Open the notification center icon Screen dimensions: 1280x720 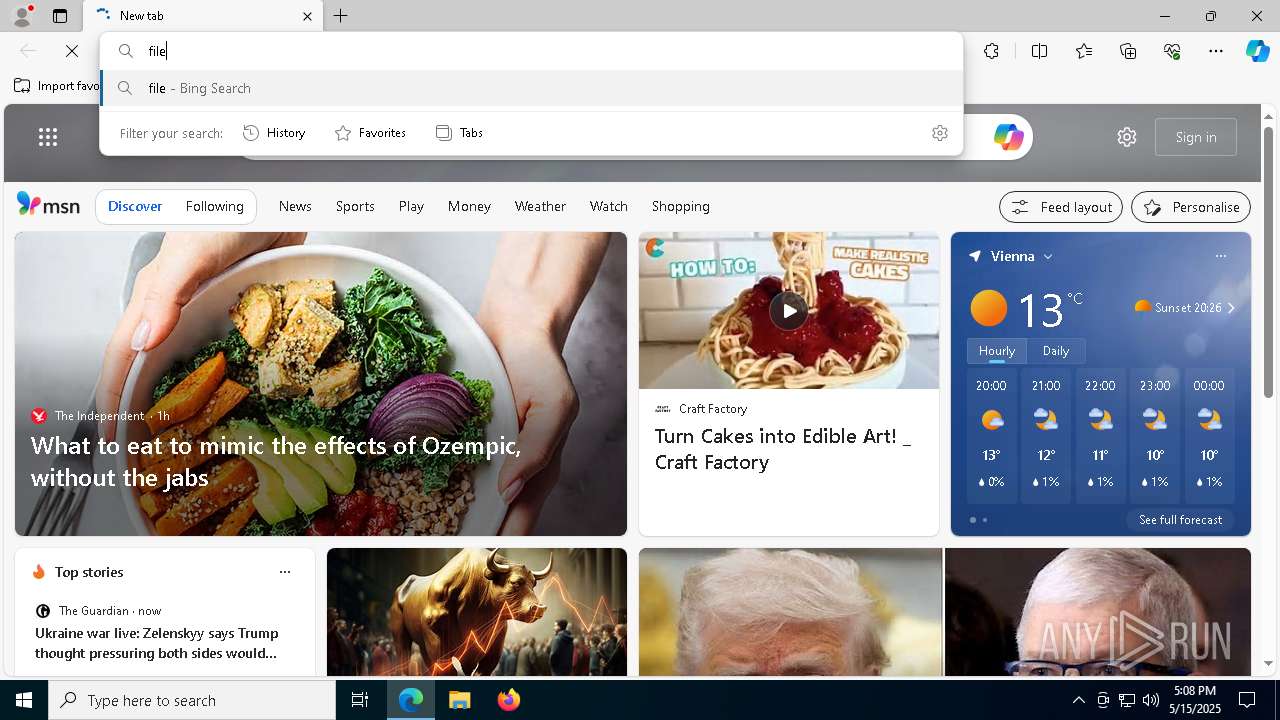point(1247,700)
